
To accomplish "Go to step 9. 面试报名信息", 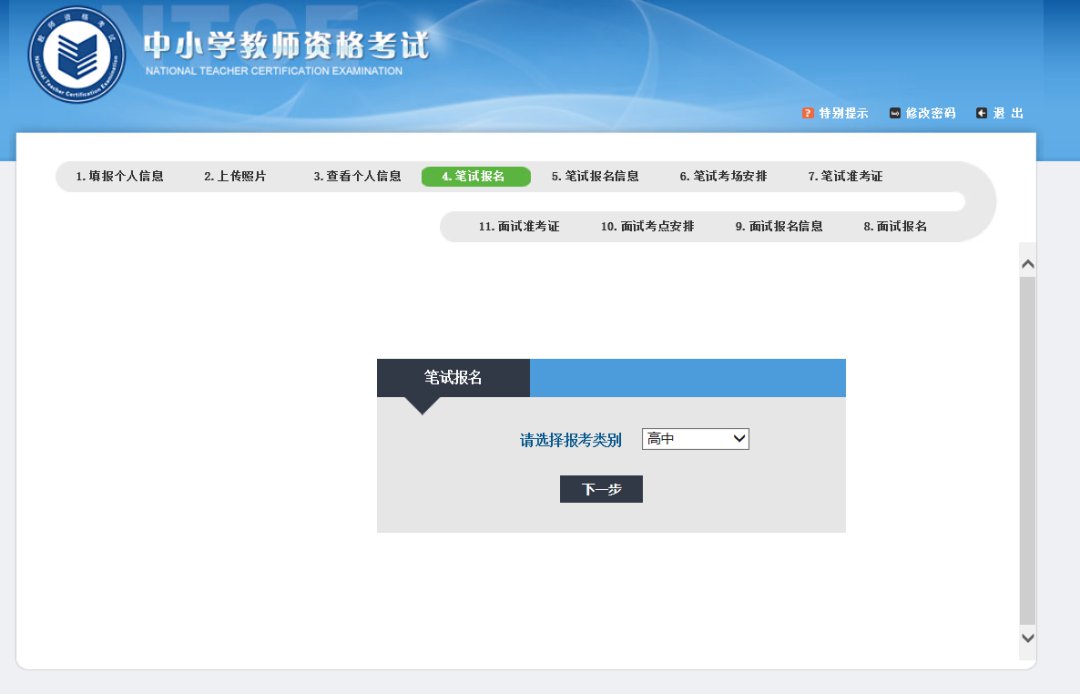I will click(x=779, y=227).
